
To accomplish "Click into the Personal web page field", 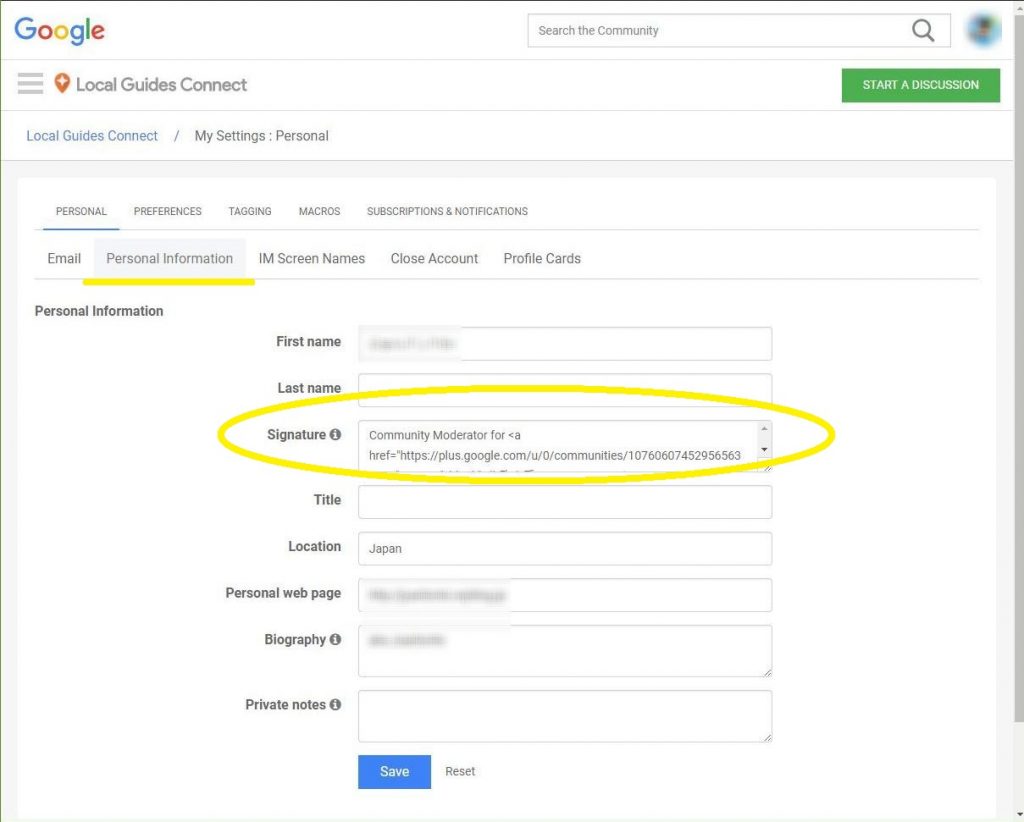I will pos(565,595).
